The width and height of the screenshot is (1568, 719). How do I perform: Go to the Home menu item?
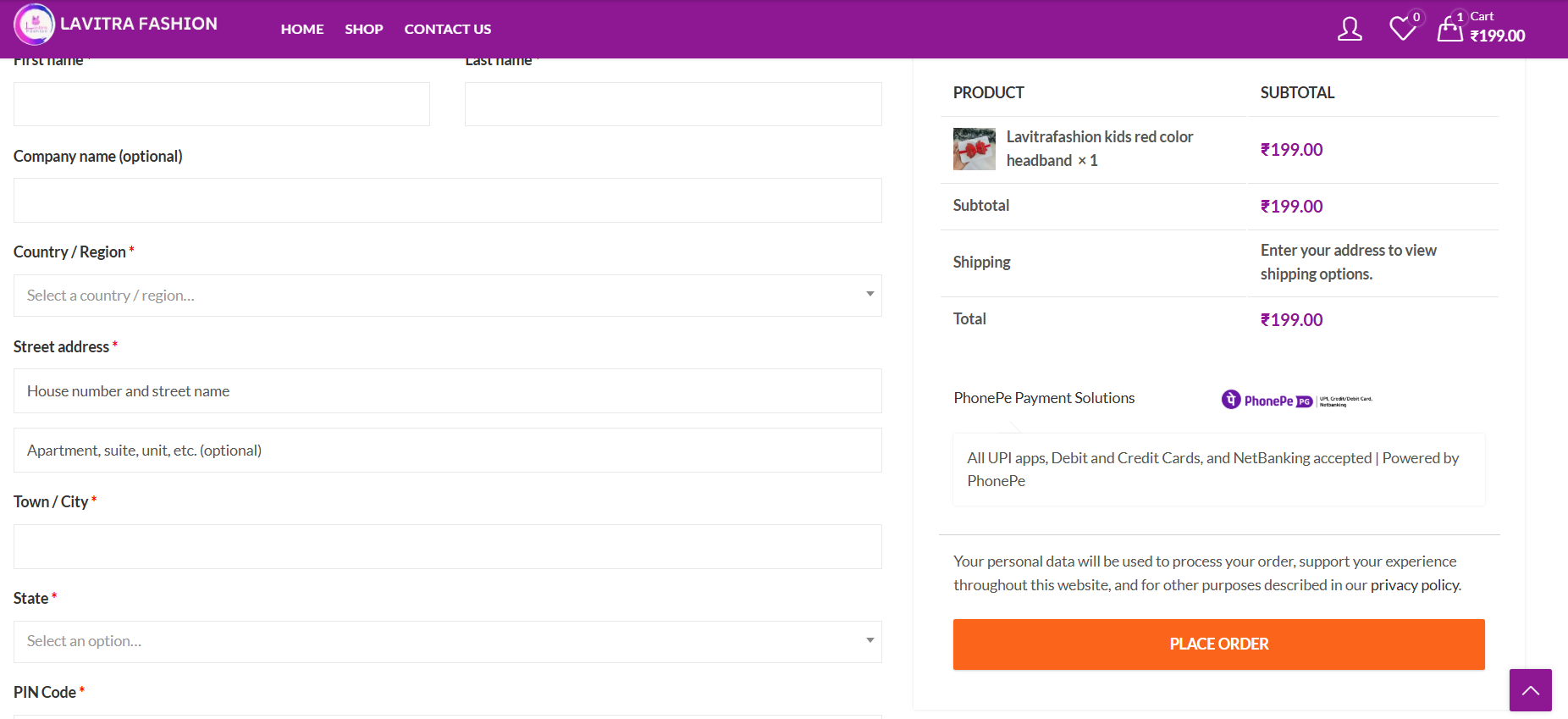click(x=302, y=29)
